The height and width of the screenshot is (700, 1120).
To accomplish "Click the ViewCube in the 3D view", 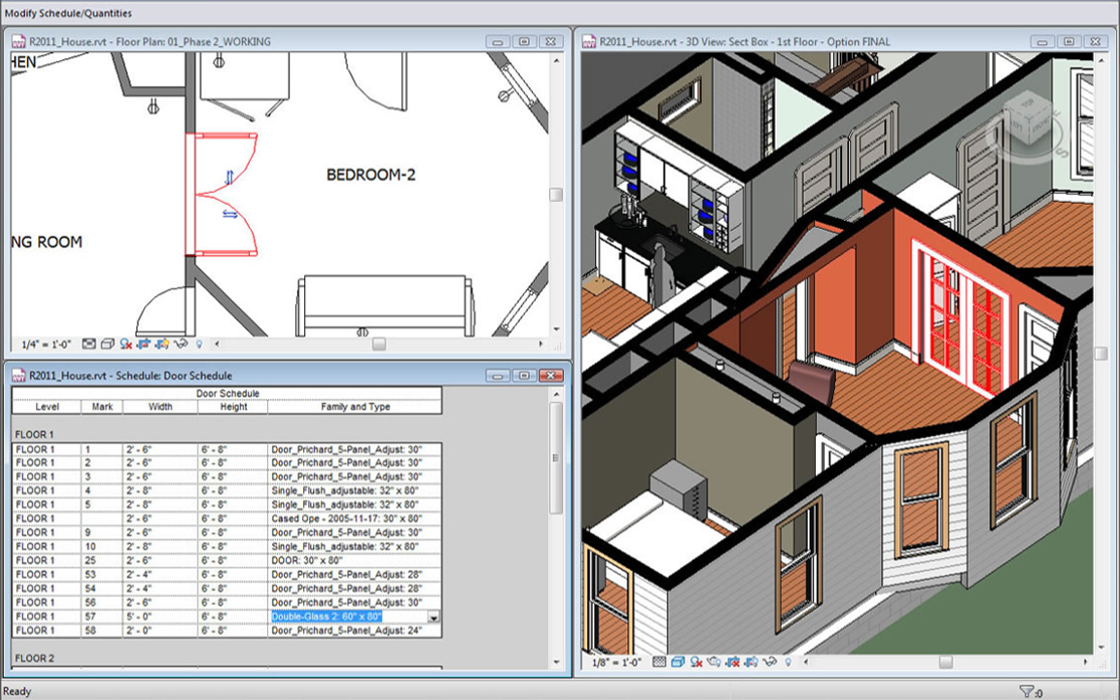I will pos(1020,115).
